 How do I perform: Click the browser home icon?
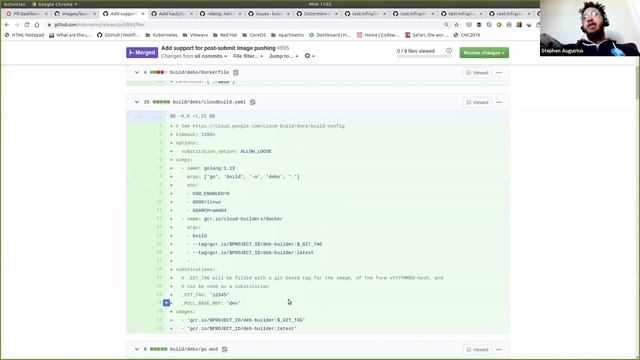37,25
